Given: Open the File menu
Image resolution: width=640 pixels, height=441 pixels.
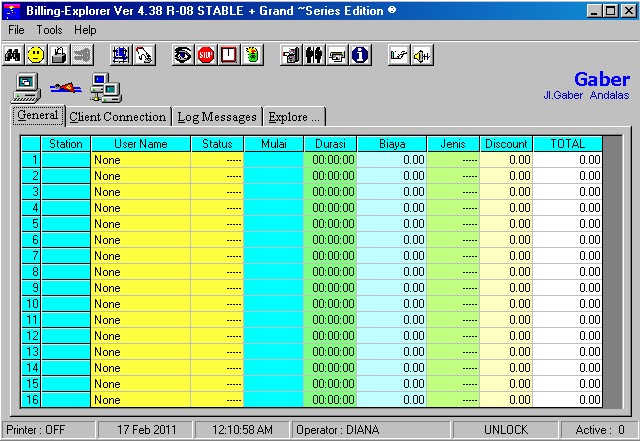Looking at the screenshot, I should click(x=16, y=30).
